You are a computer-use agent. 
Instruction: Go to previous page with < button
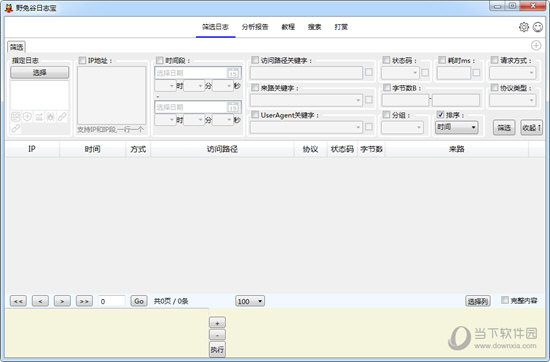[x=40, y=301]
